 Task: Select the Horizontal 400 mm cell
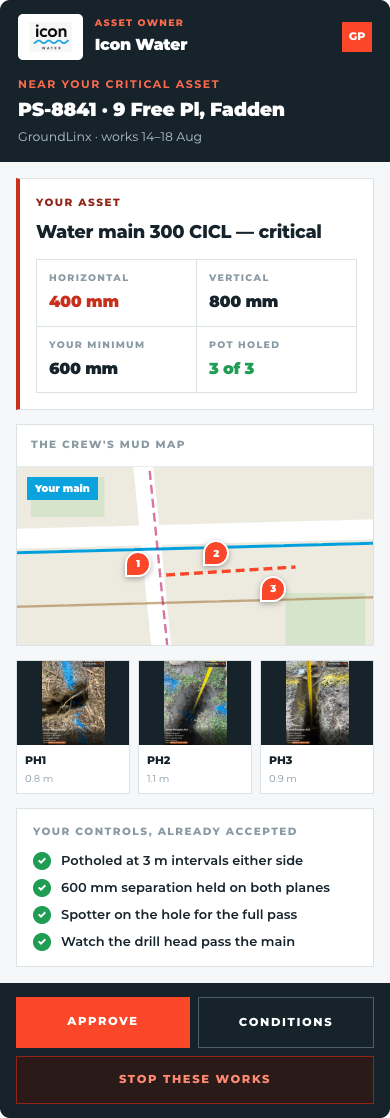(x=116, y=293)
